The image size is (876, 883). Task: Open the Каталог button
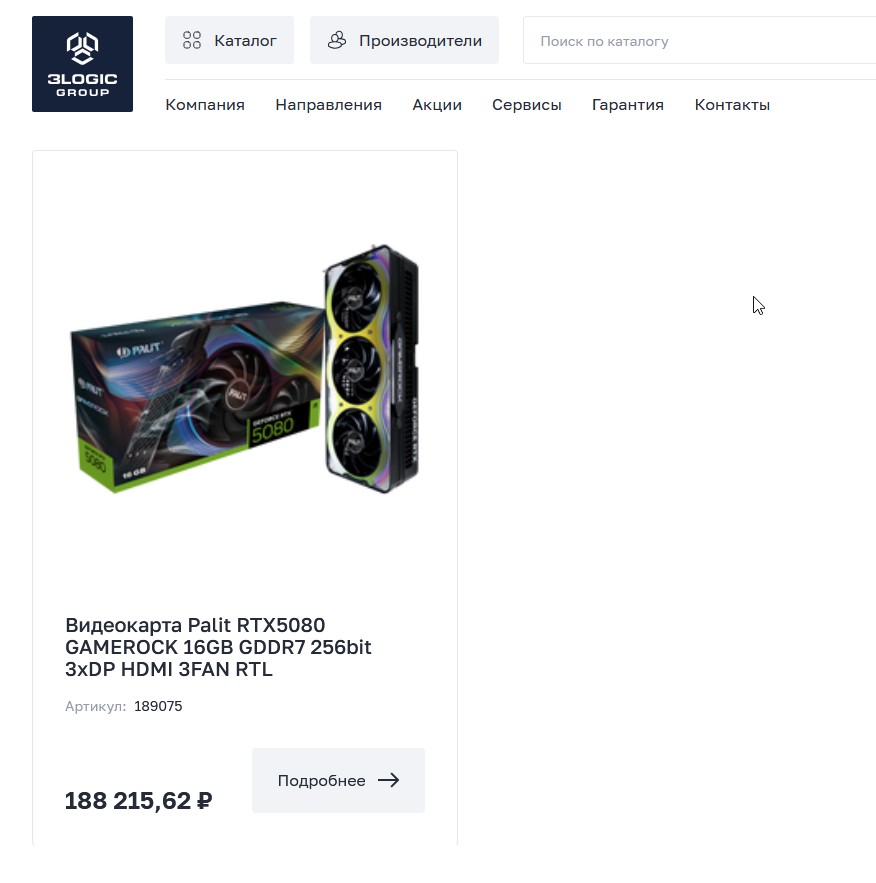pos(229,40)
